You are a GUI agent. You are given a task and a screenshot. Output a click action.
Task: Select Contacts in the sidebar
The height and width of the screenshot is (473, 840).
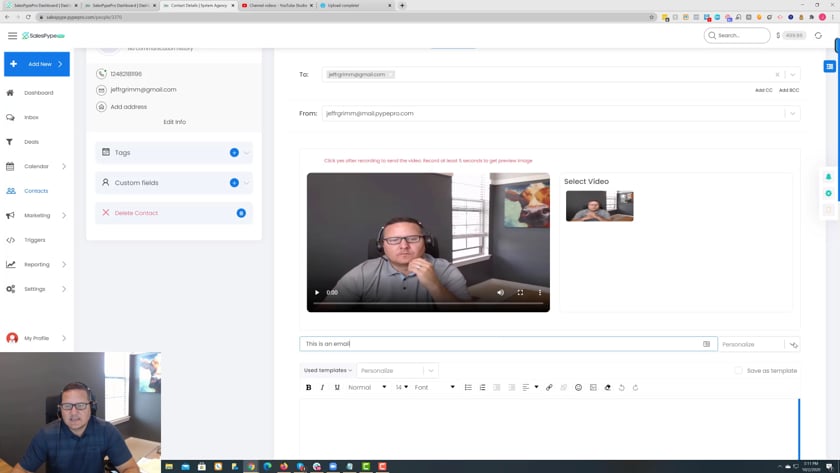pyautogui.click(x=36, y=191)
